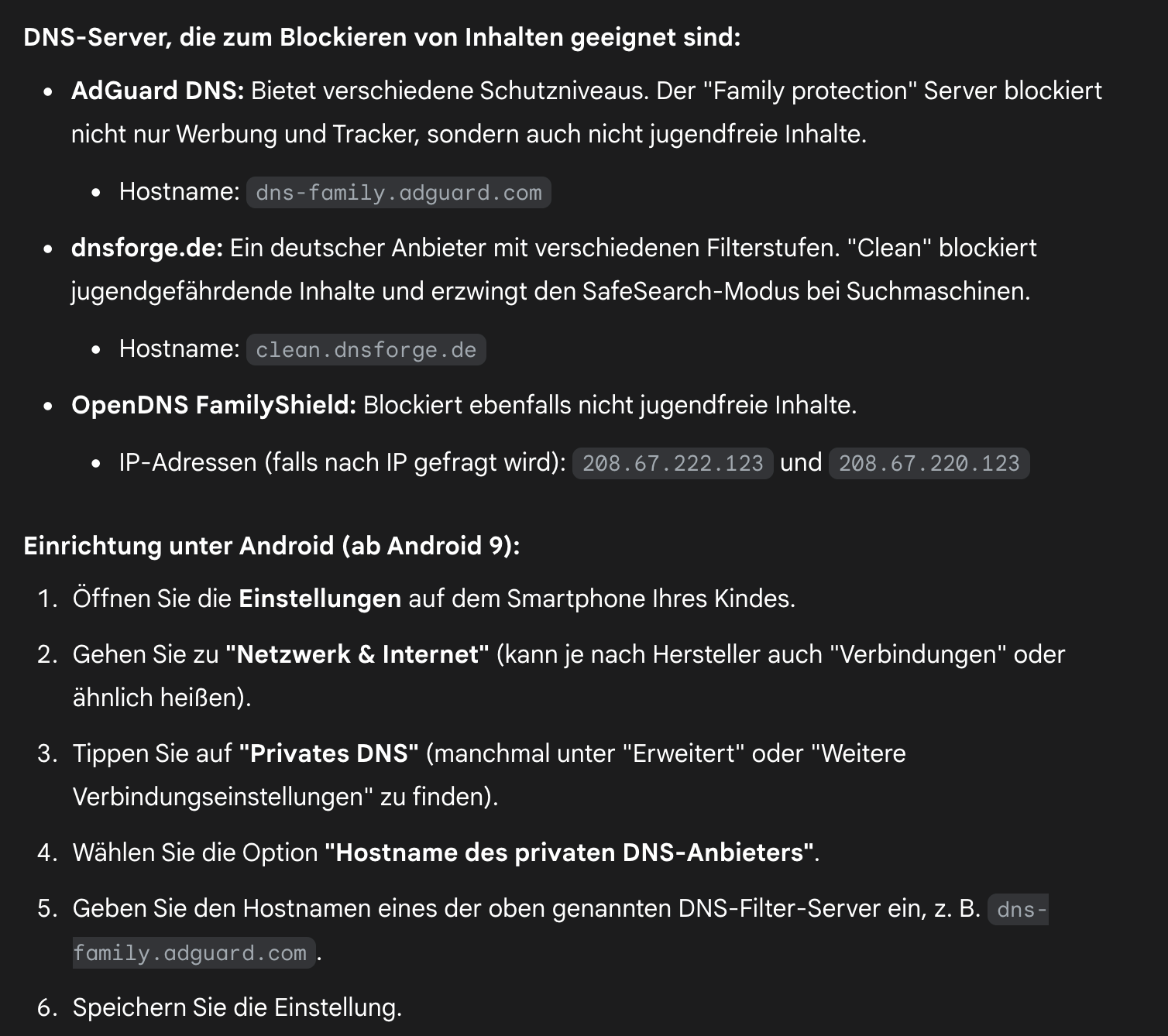Click the IP address 208.67.222.123
Viewport: 1168px width, 1036px height.
click(672, 463)
